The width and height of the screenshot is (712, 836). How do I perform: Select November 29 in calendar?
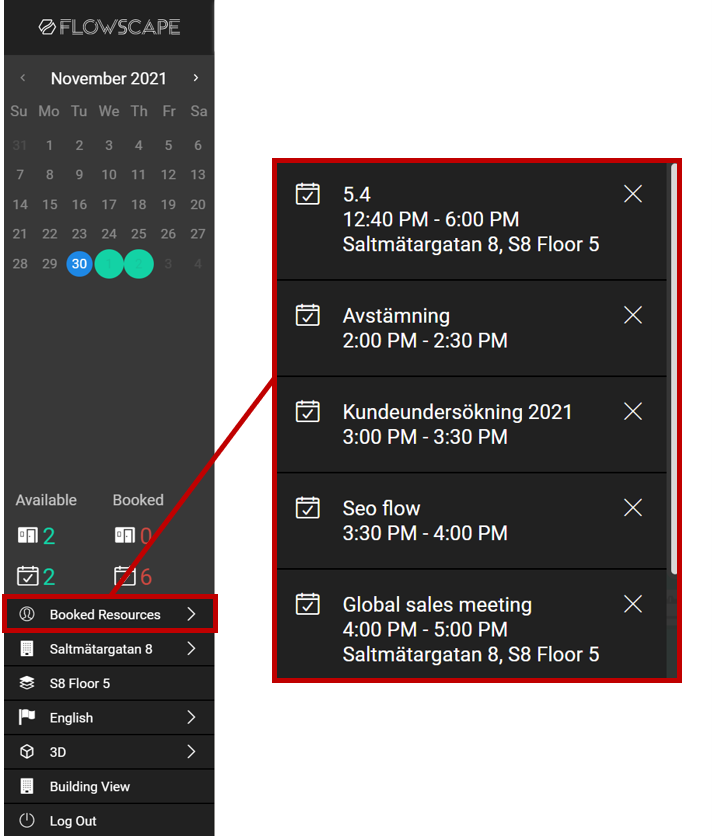[50, 263]
